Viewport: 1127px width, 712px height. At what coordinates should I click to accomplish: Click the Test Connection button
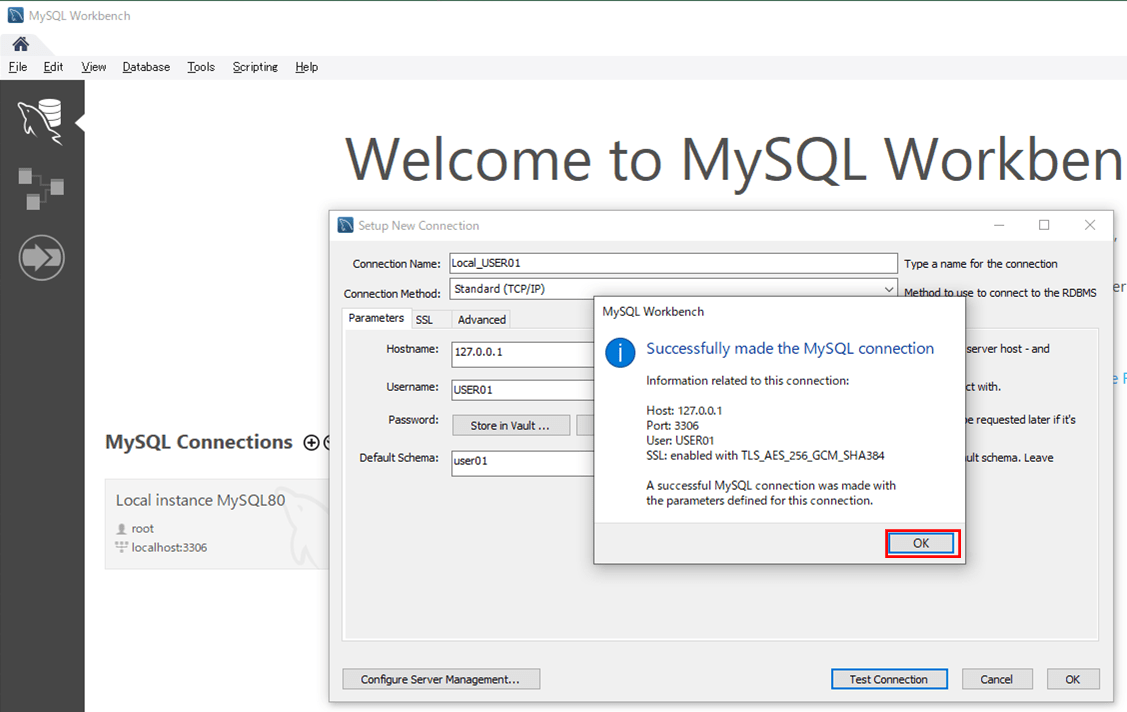pyautogui.click(x=889, y=679)
